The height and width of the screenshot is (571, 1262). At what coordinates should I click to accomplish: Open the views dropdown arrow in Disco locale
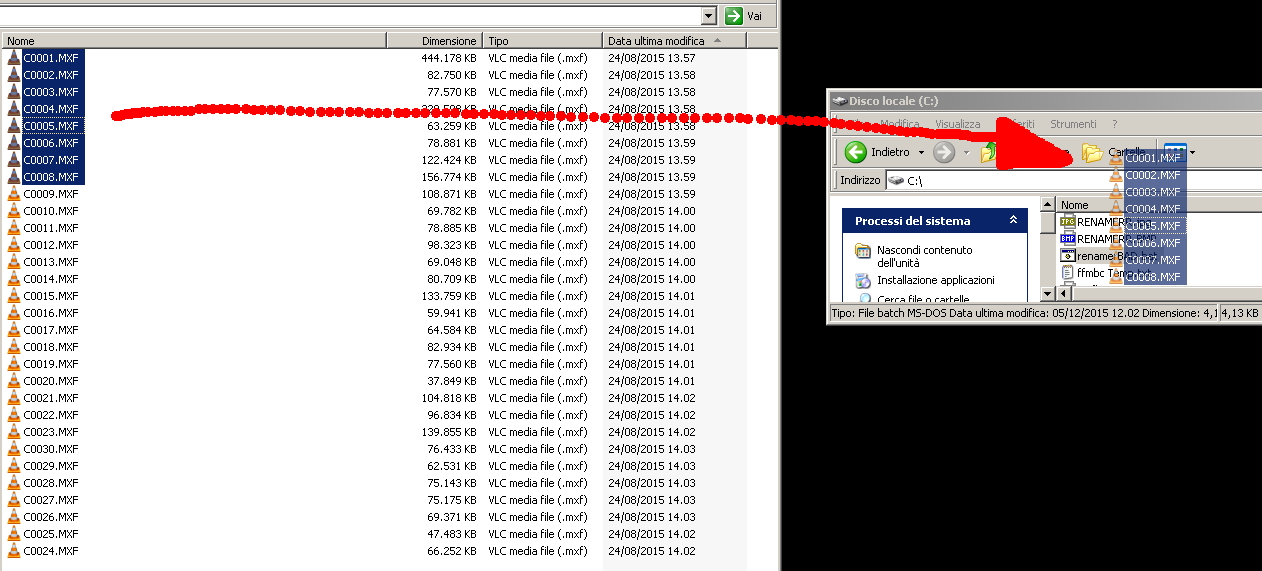pos(1192,153)
